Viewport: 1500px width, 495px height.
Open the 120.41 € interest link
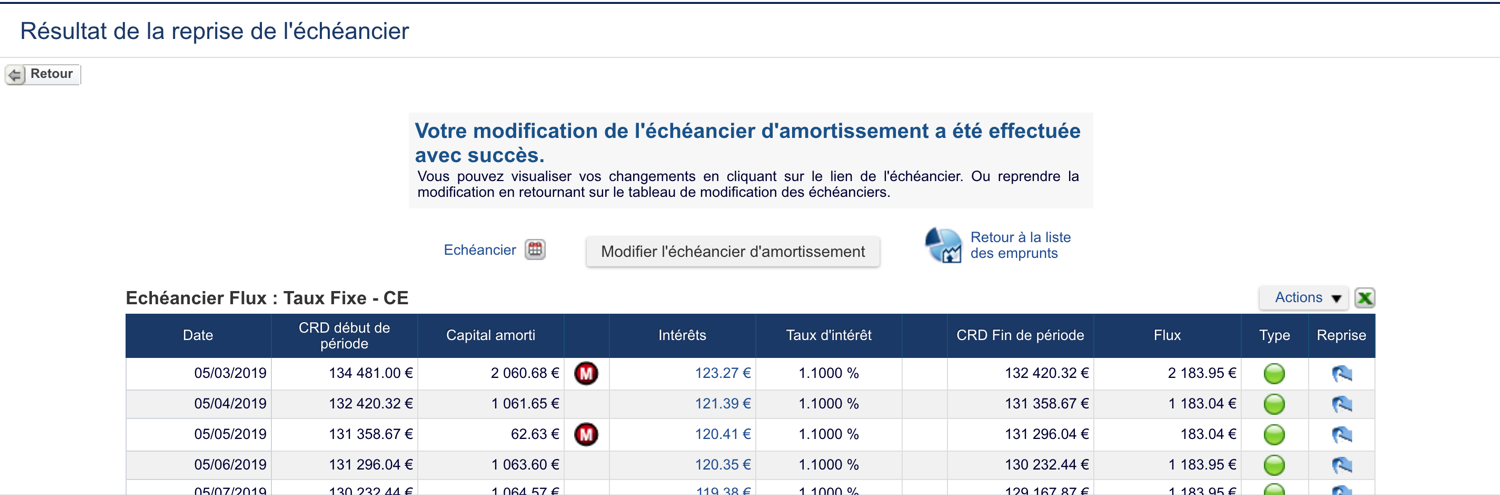click(x=723, y=434)
